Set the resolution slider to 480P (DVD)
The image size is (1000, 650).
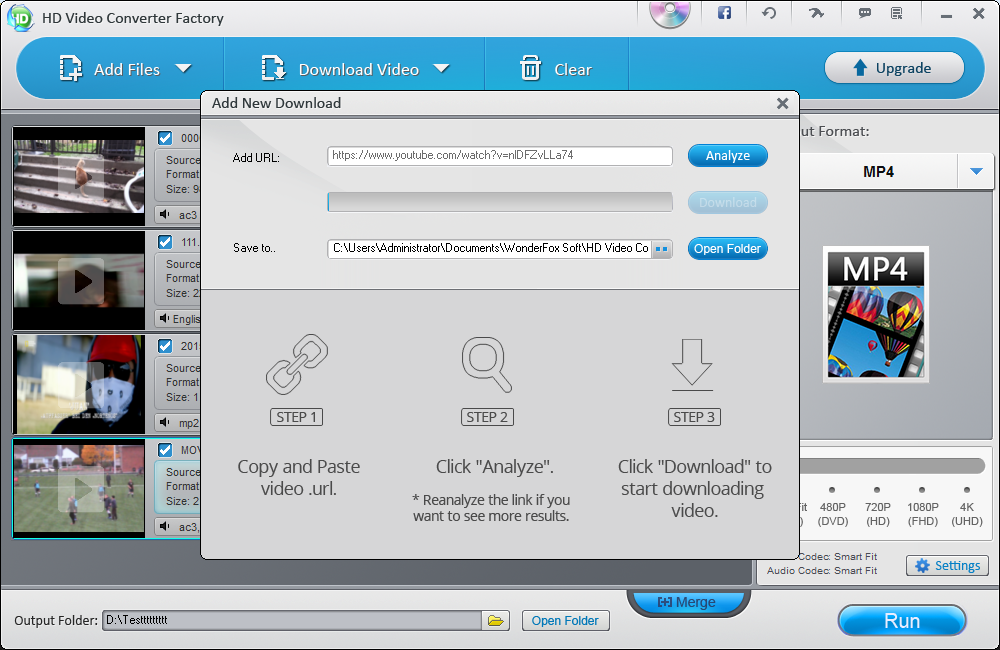click(832, 490)
